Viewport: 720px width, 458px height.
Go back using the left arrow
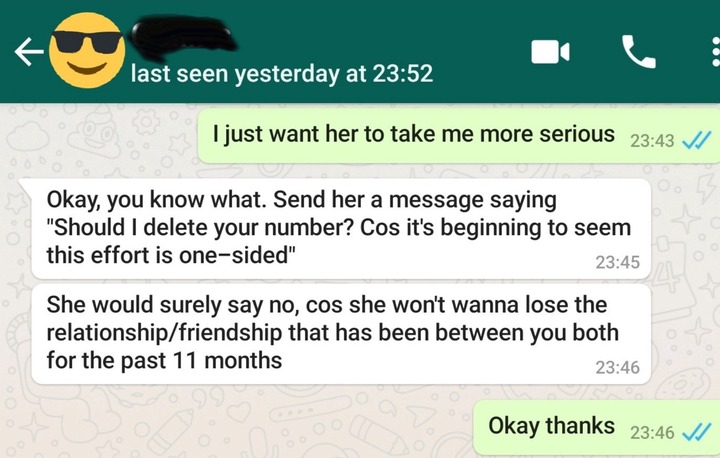click(x=29, y=51)
